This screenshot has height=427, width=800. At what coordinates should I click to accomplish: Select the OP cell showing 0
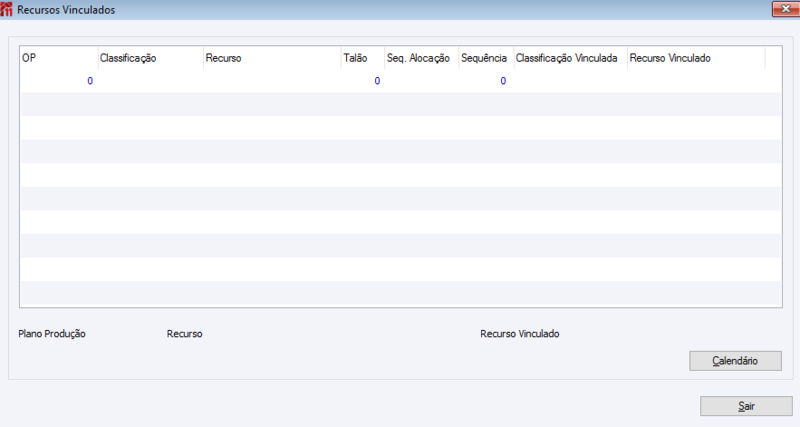(x=59, y=81)
